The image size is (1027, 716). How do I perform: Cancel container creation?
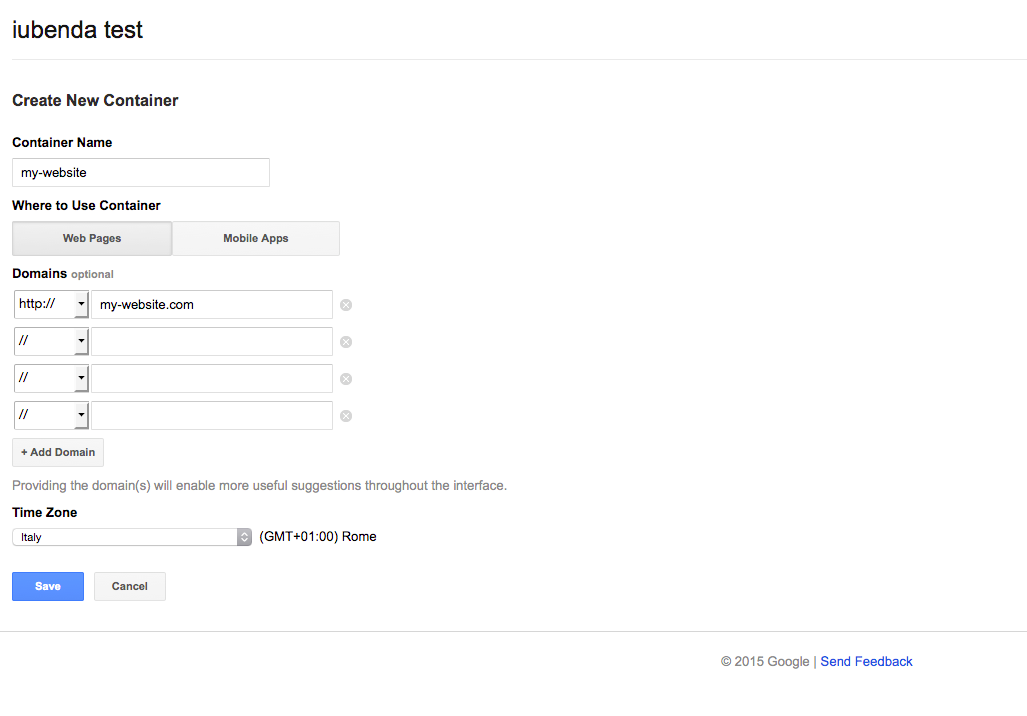tap(130, 587)
